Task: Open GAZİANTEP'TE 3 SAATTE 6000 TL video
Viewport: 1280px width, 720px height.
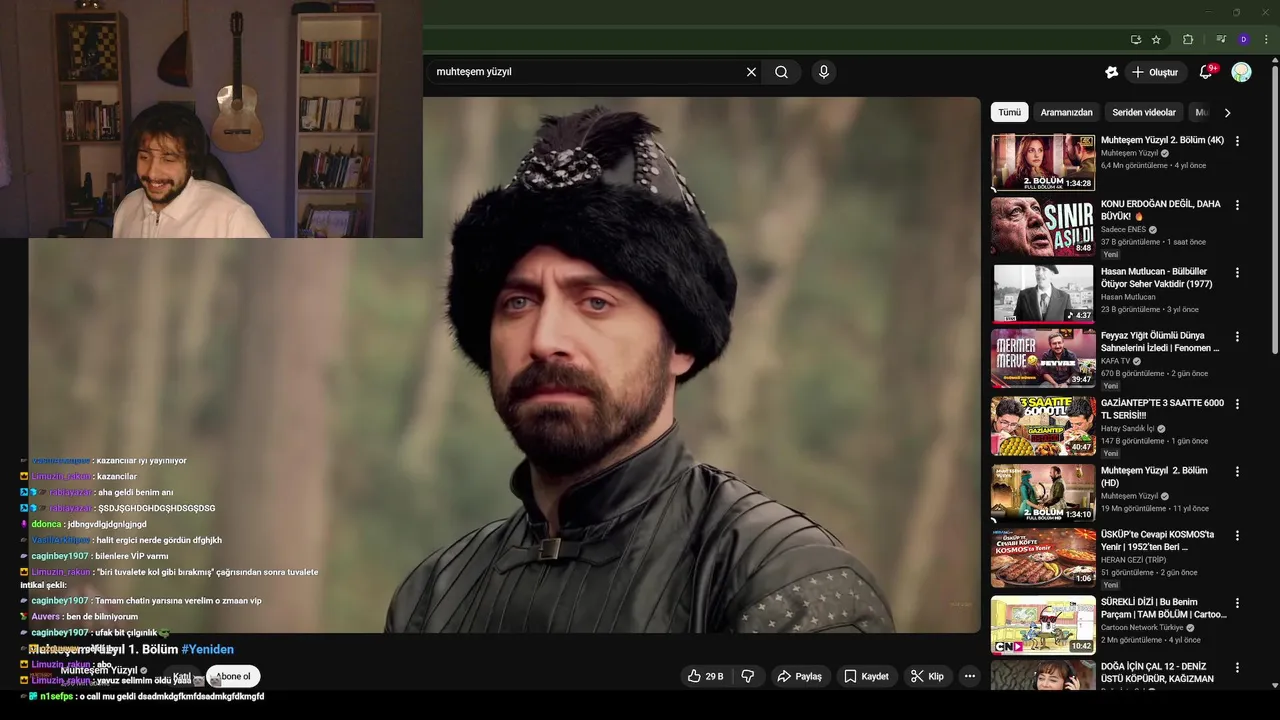Action: pyautogui.click(x=1162, y=409)
